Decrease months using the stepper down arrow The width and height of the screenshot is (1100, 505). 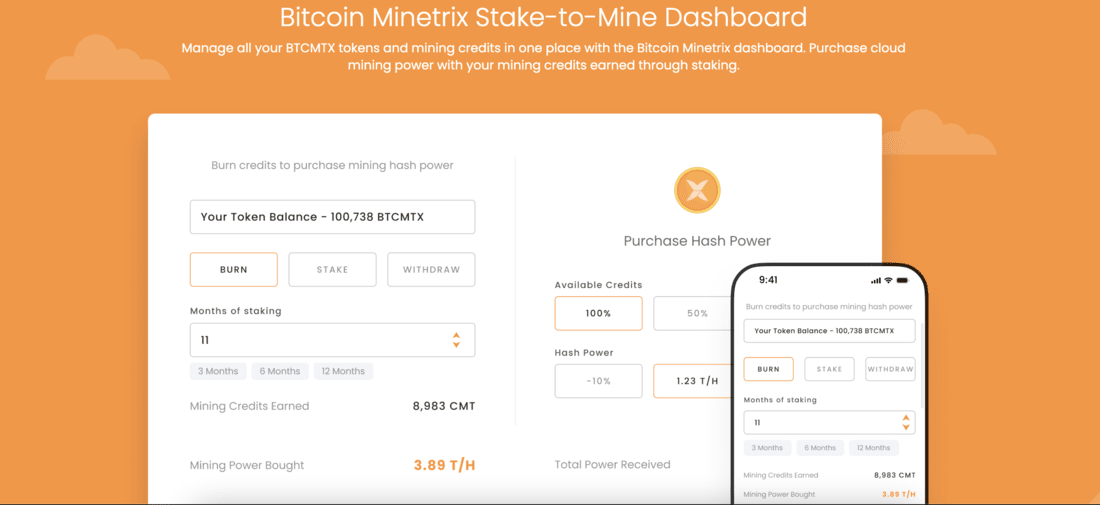(x=456, y=344)
